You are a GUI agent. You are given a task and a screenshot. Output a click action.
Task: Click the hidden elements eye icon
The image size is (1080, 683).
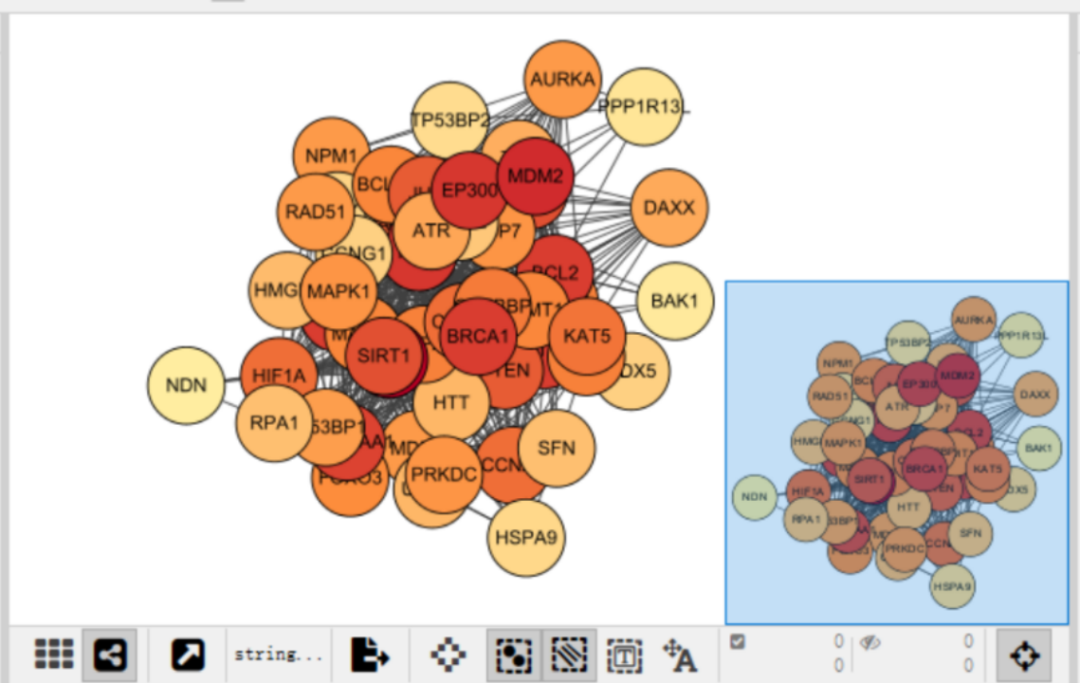(x=870, y=642)
